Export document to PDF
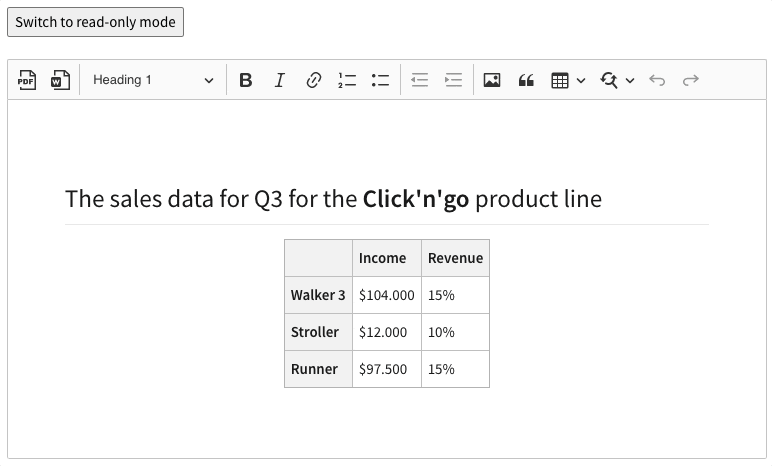The image size is (772, 466). click(x=28, y=80)
